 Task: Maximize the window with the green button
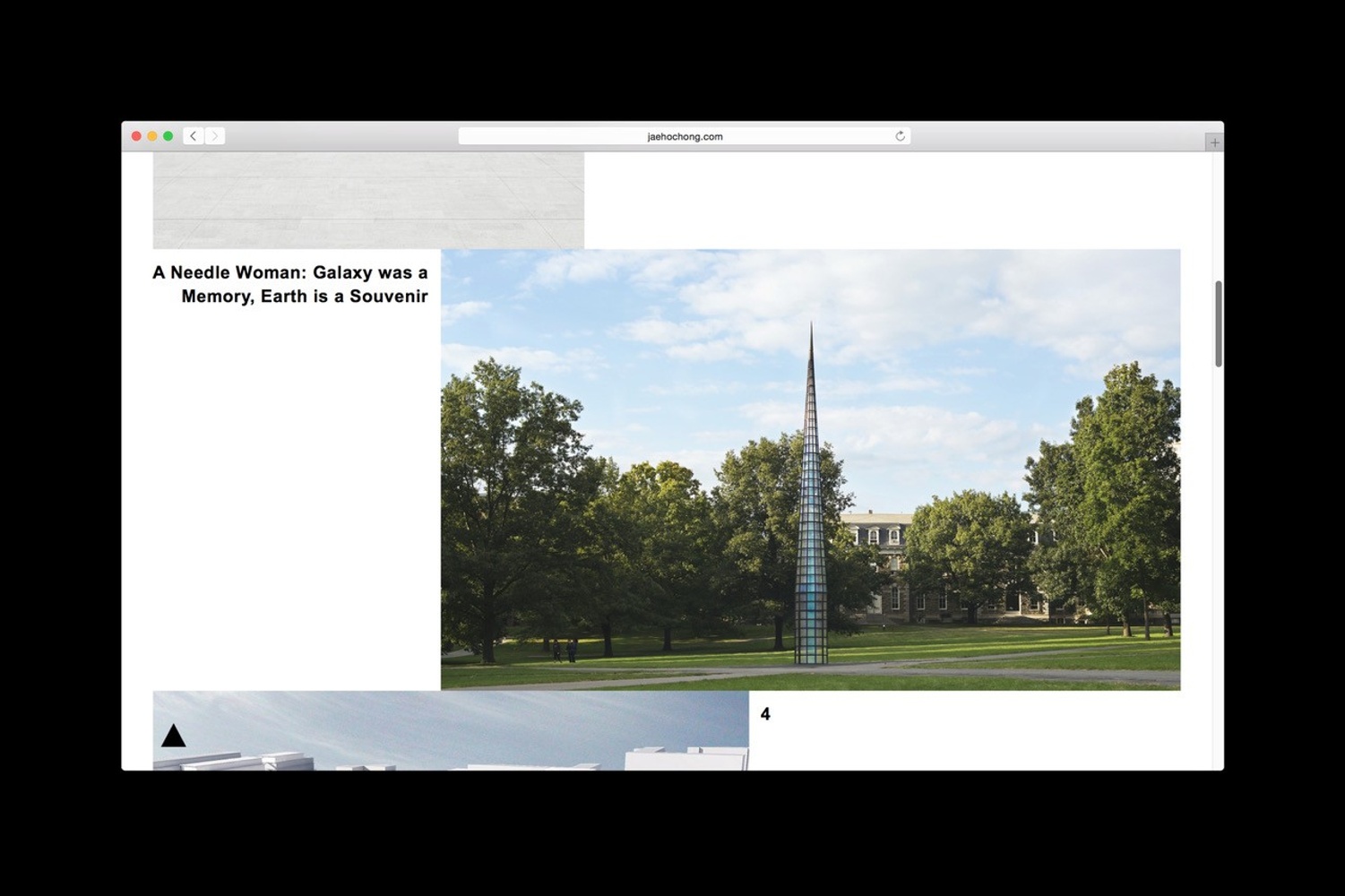[x=168, y=136]
